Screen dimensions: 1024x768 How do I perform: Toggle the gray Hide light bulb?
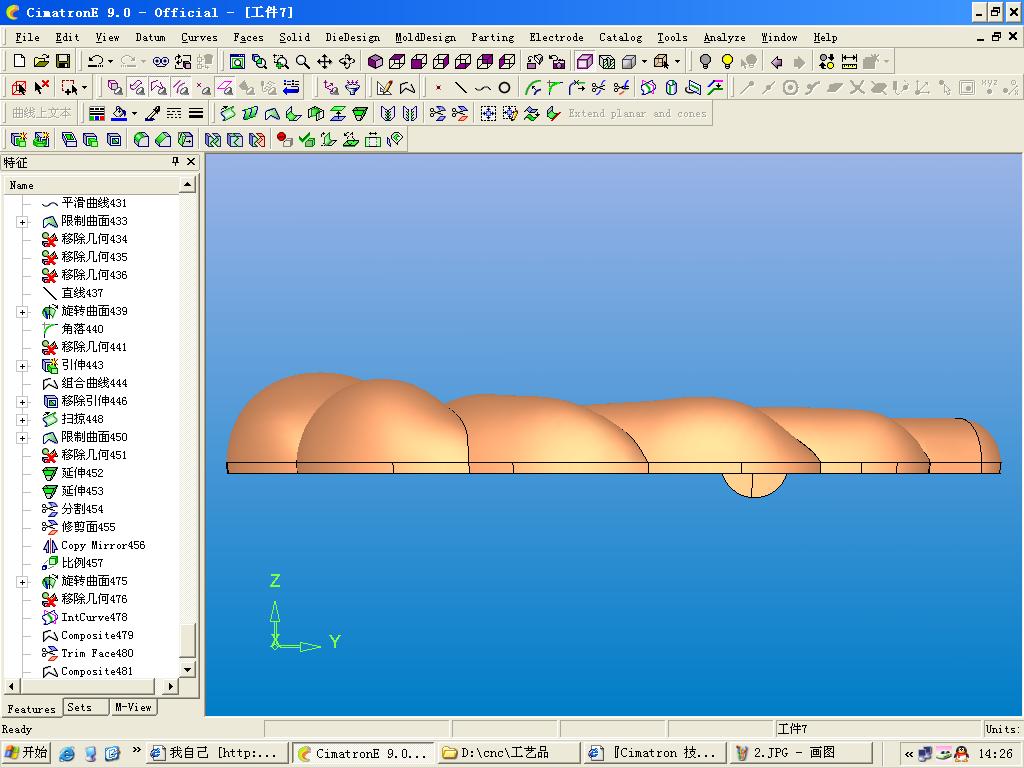705,61
